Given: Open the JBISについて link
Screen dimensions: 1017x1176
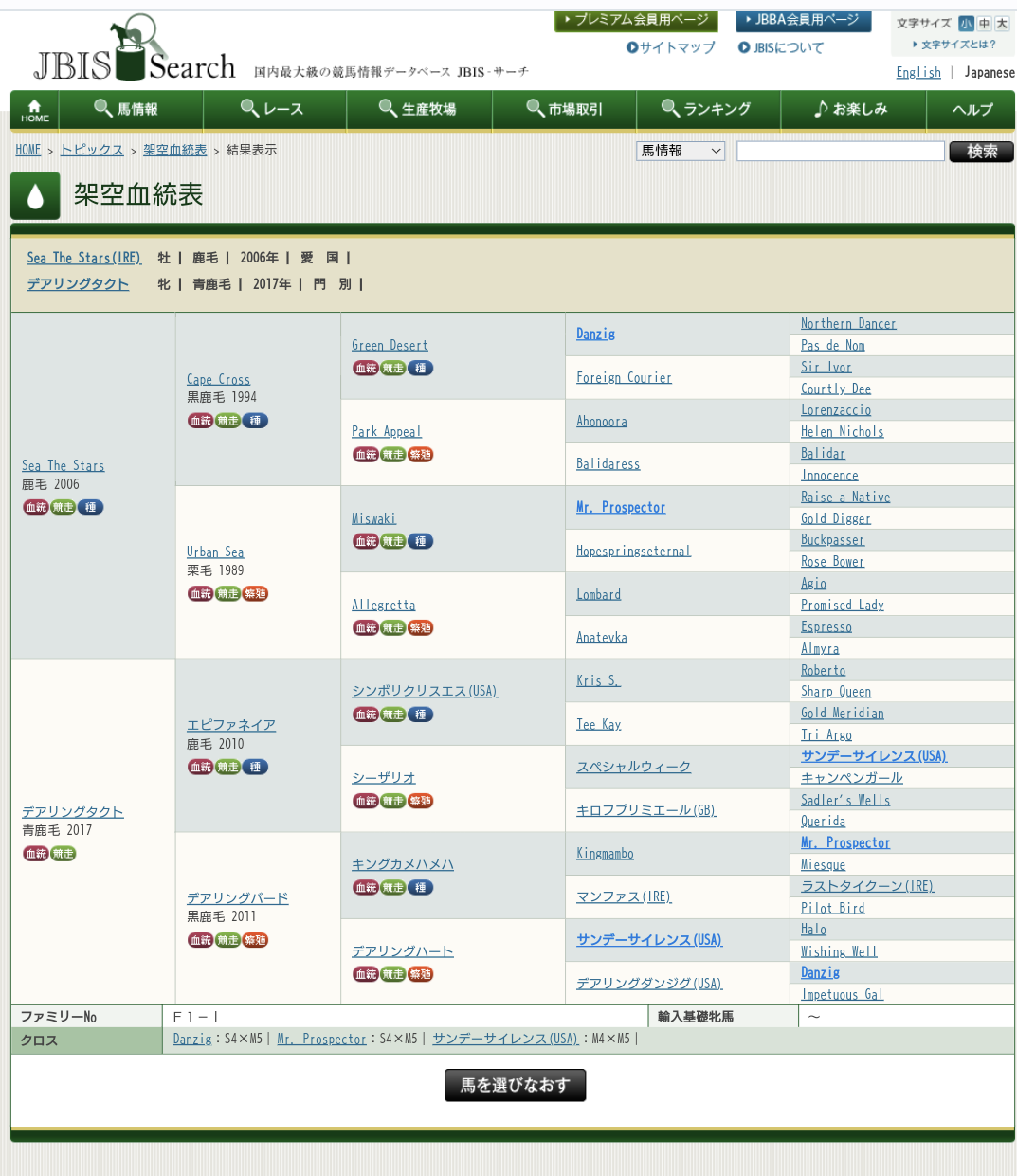Looking at the screenshot, I should (x=781, y=47).
